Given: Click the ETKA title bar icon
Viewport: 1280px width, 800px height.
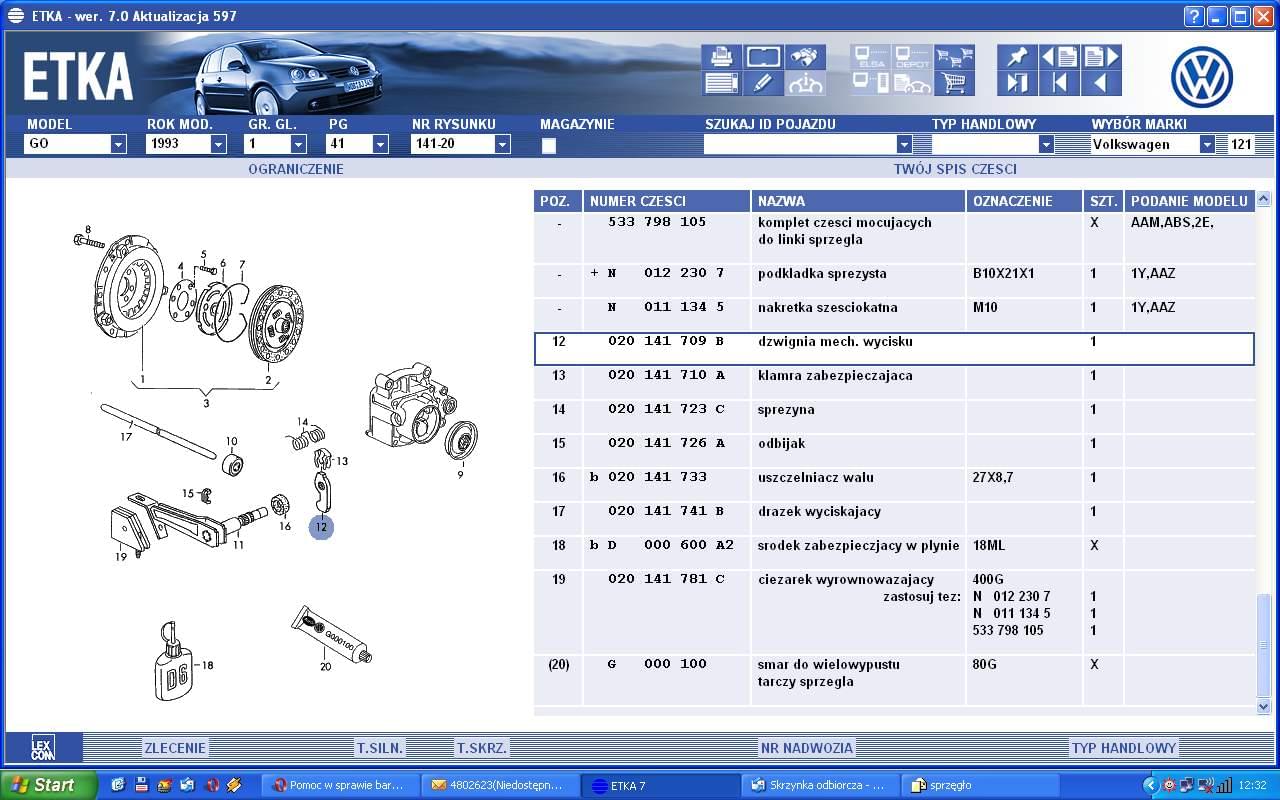Looking at the screenshot, I should [15, 16].
